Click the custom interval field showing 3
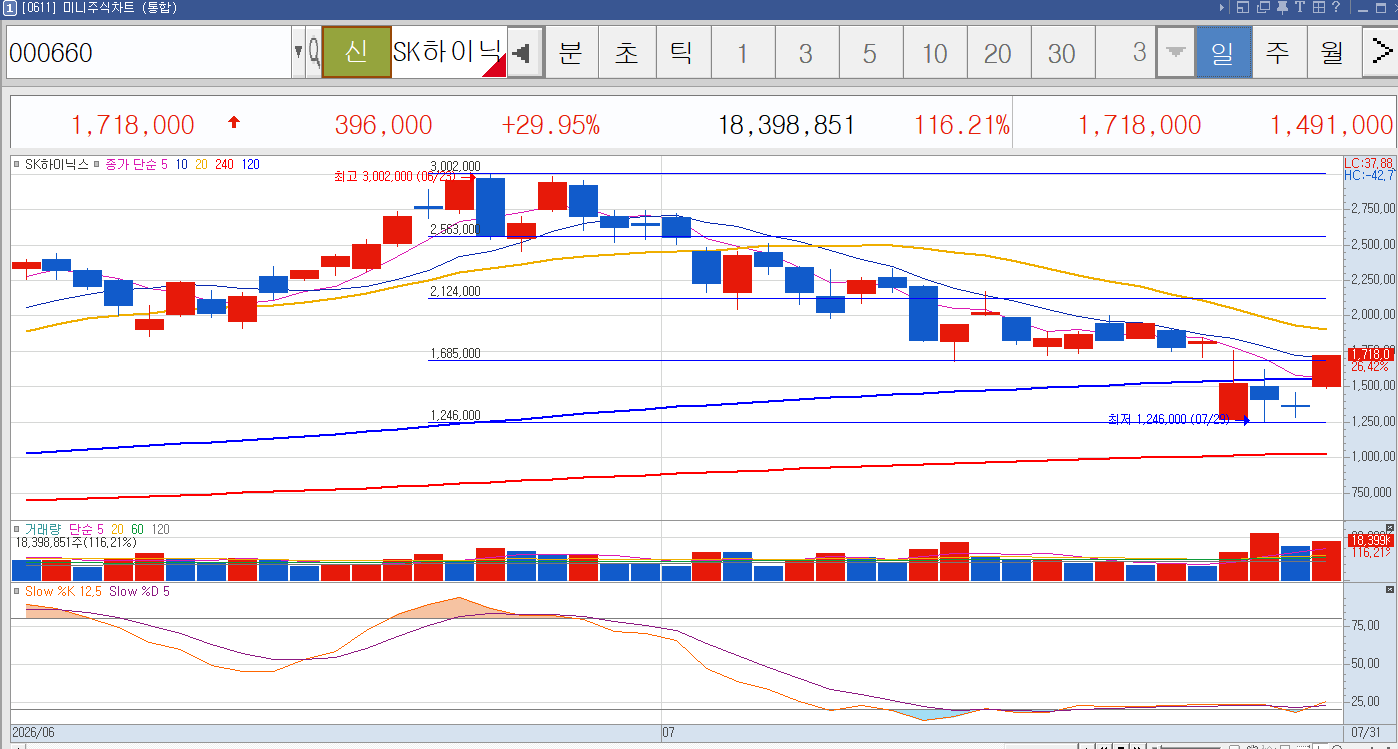Image resolution: width=1398 pixels, height=749 pixels. 1125,52
